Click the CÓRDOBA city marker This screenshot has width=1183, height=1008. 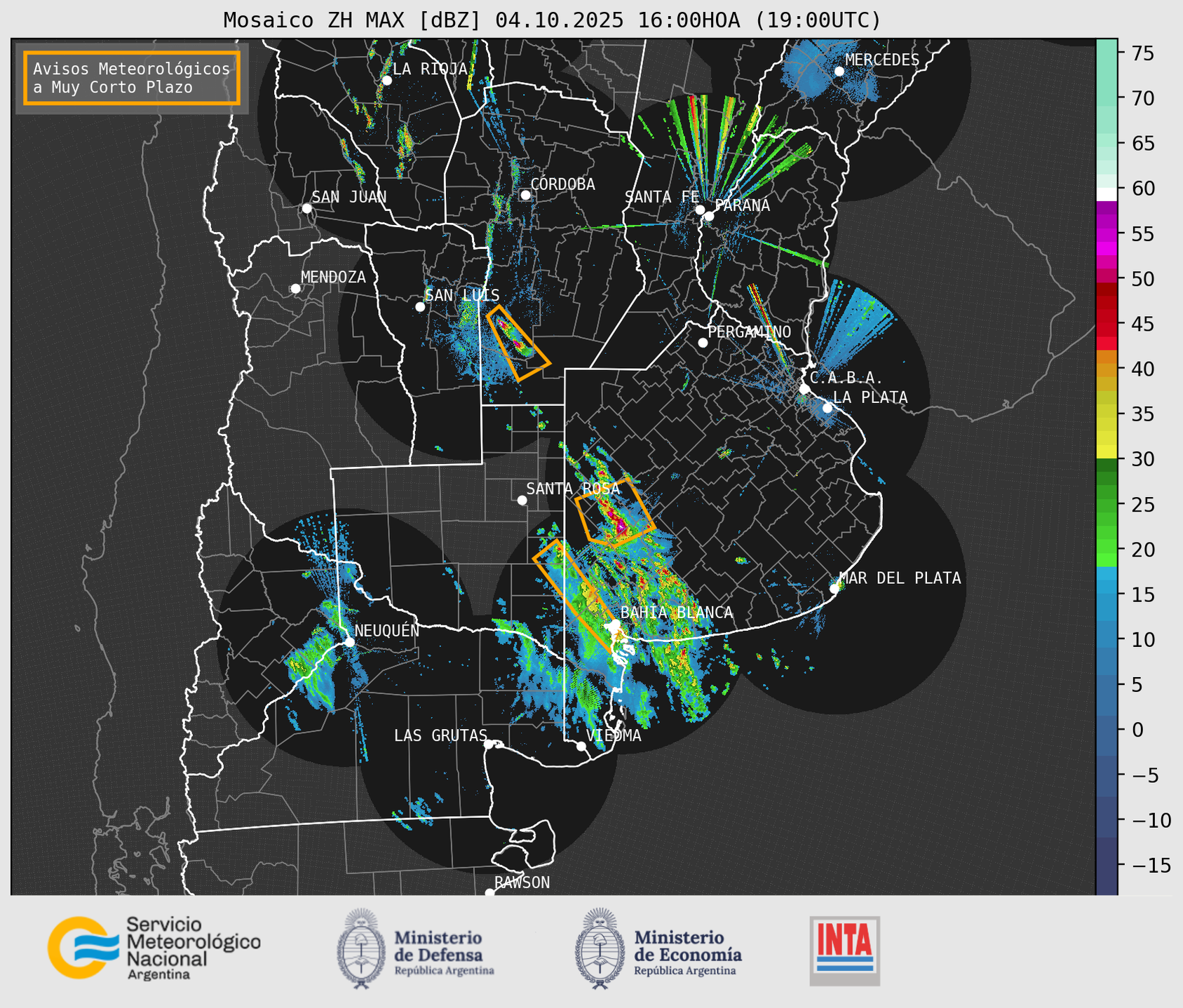[525, 195]
